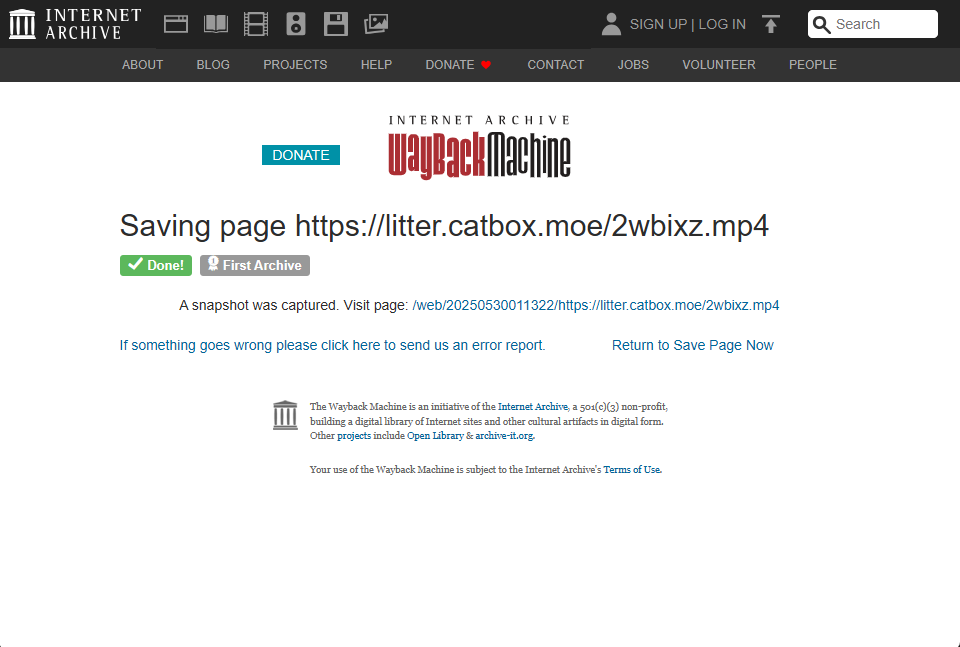This screenshot has height=647, width=960.
Task: Click the Internet Archive logo
Action: [x=75, y=24]
